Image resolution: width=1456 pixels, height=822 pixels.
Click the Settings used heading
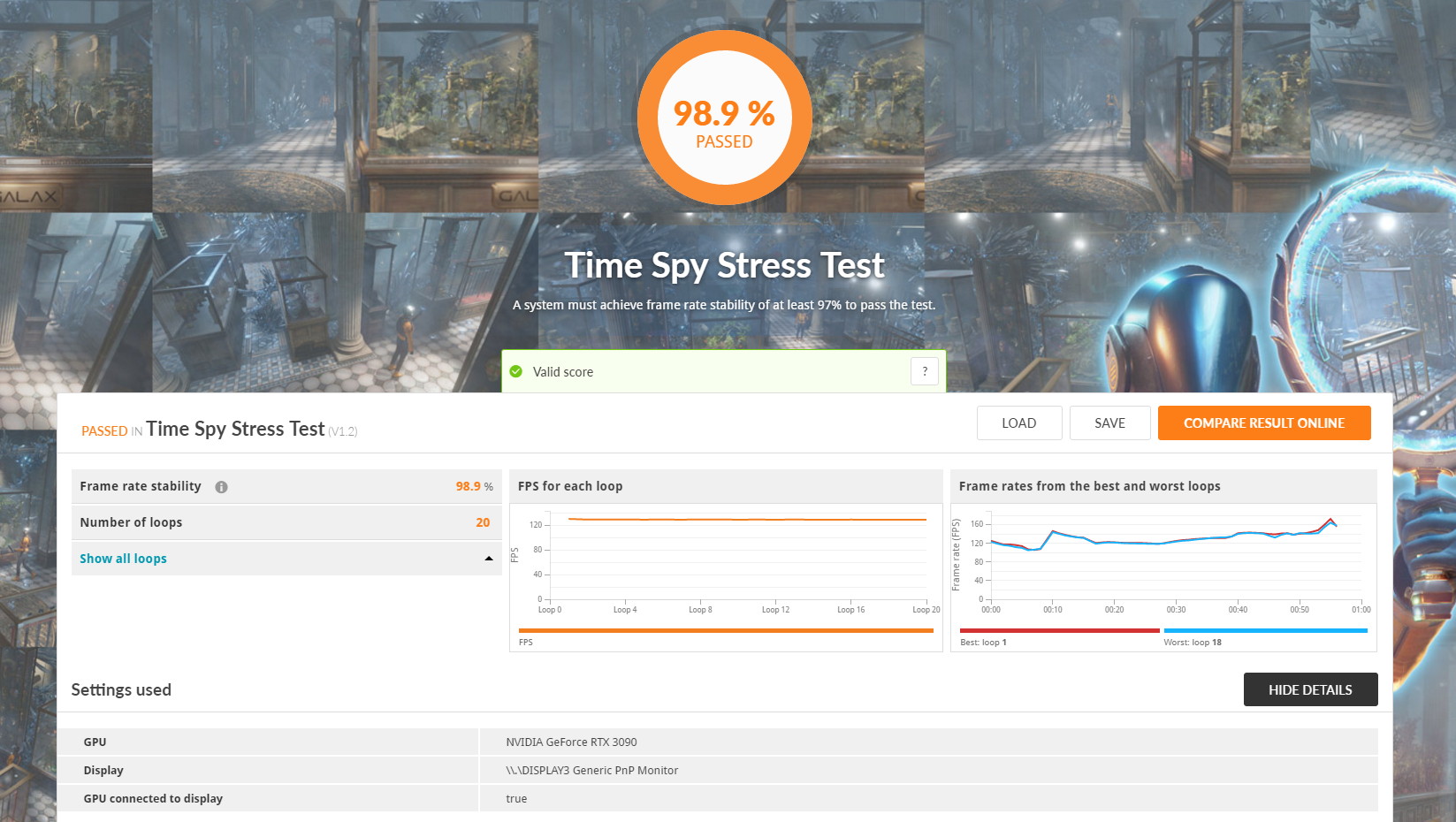point(121,690)
